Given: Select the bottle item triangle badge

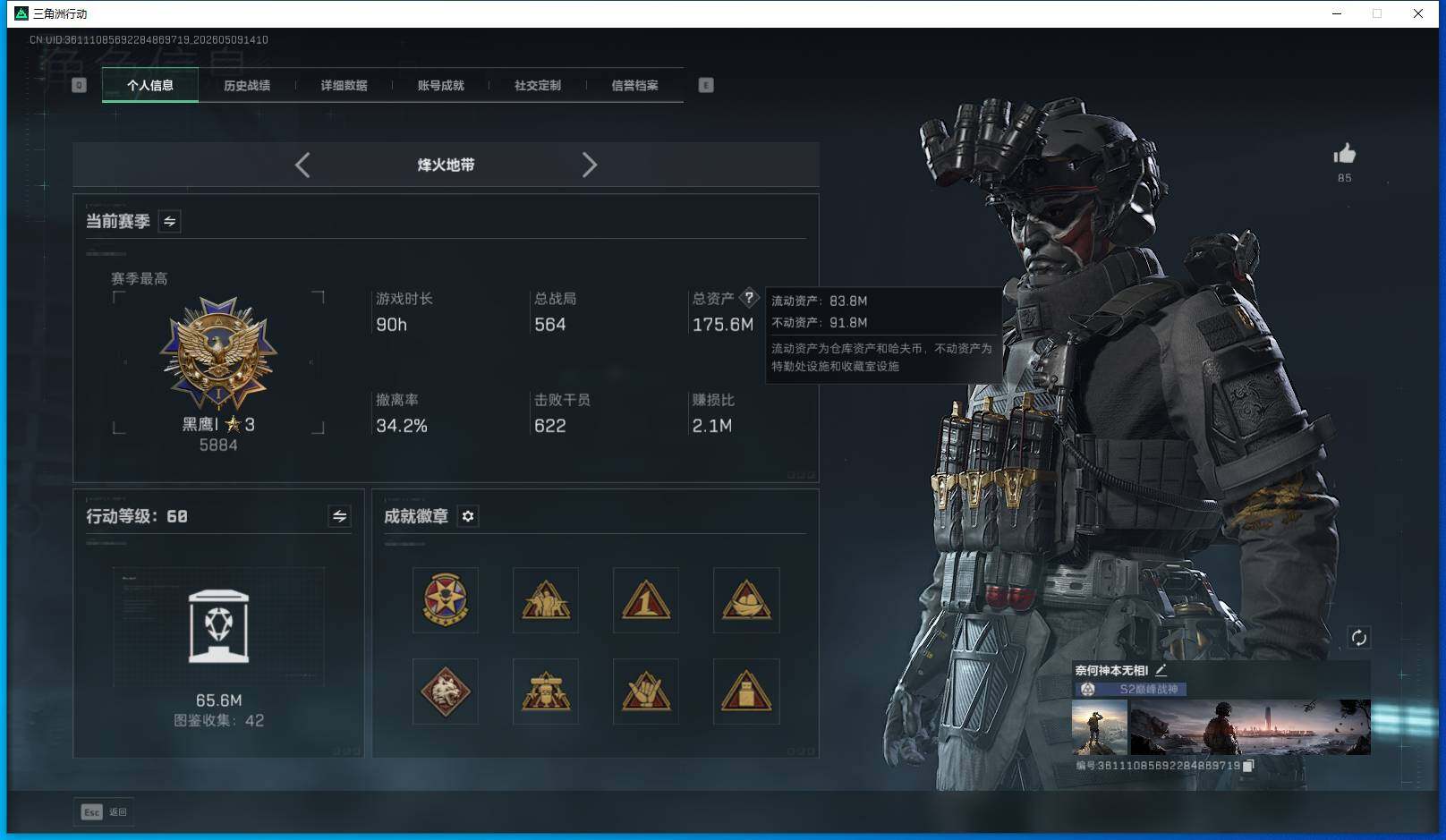Looking at the screenshot, I should click(x=746, y=692).
